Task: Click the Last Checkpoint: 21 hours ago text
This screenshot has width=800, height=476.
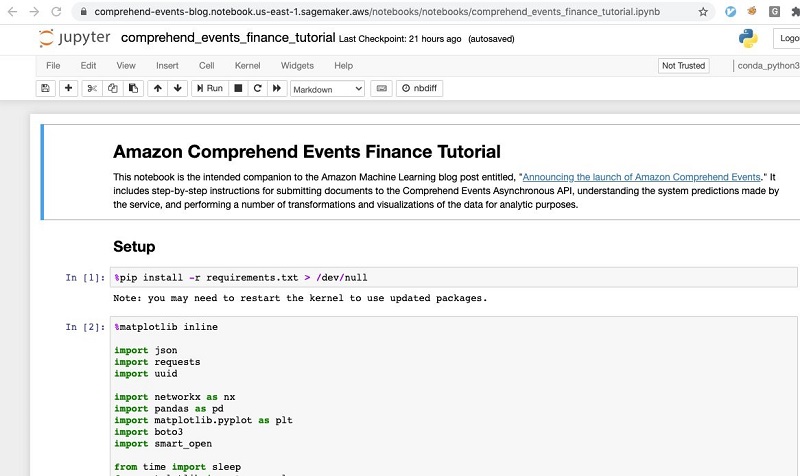Action: click(x=400, y=39)
